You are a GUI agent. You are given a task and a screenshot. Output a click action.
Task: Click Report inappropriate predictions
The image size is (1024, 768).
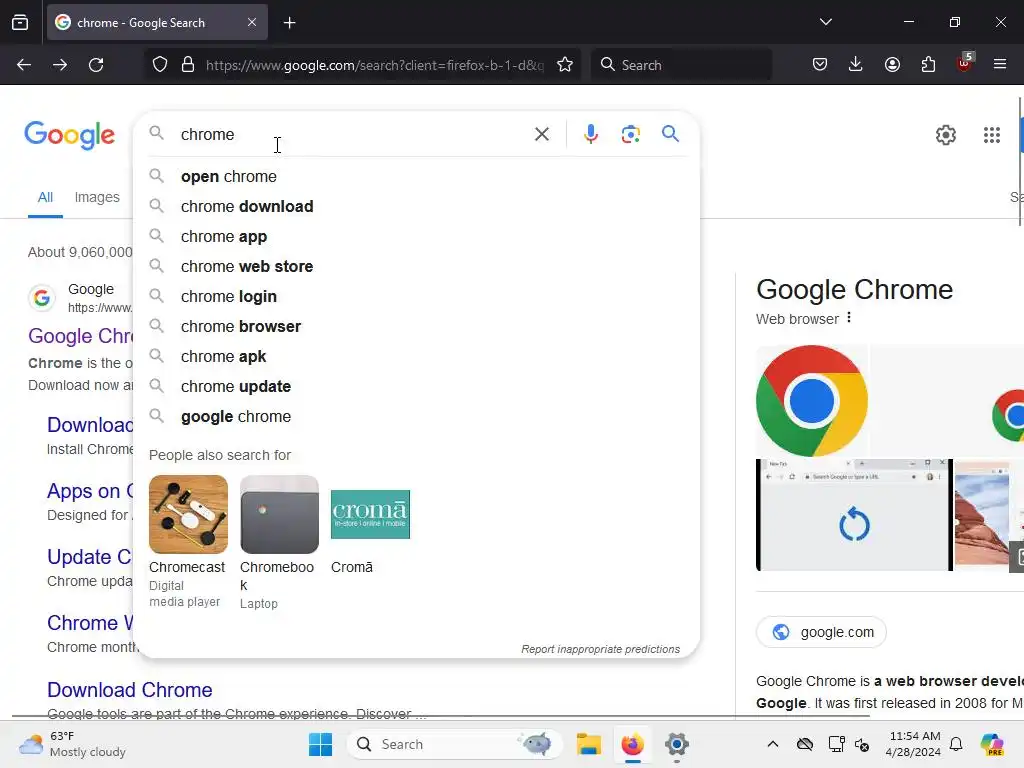(600, 649)
